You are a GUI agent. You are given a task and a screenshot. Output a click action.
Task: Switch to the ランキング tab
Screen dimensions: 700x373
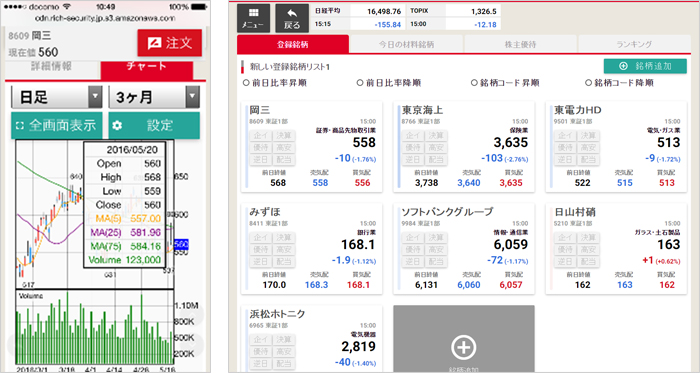(634, 44)
